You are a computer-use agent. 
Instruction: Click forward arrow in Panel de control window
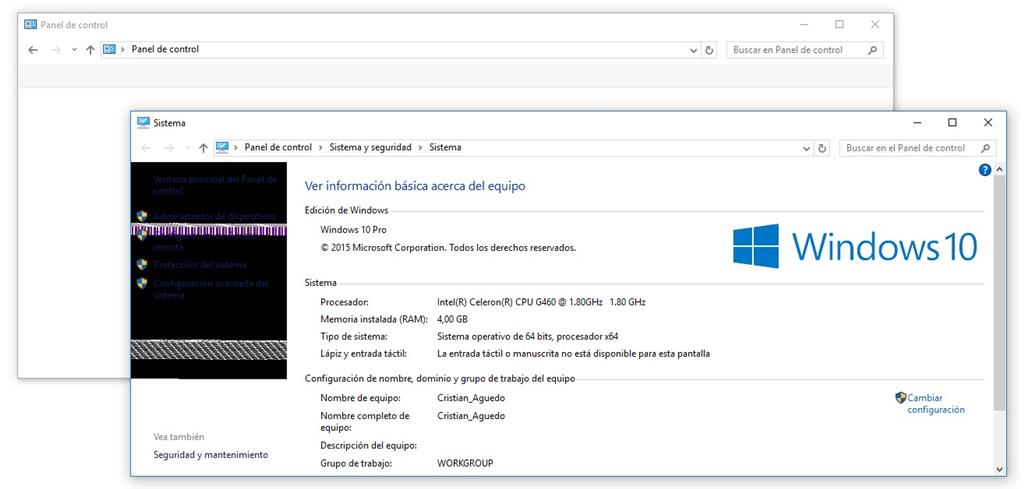point(56,50)
